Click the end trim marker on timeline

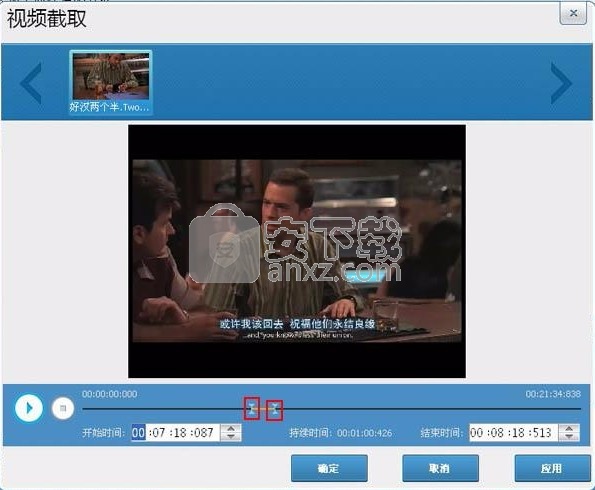274,410
